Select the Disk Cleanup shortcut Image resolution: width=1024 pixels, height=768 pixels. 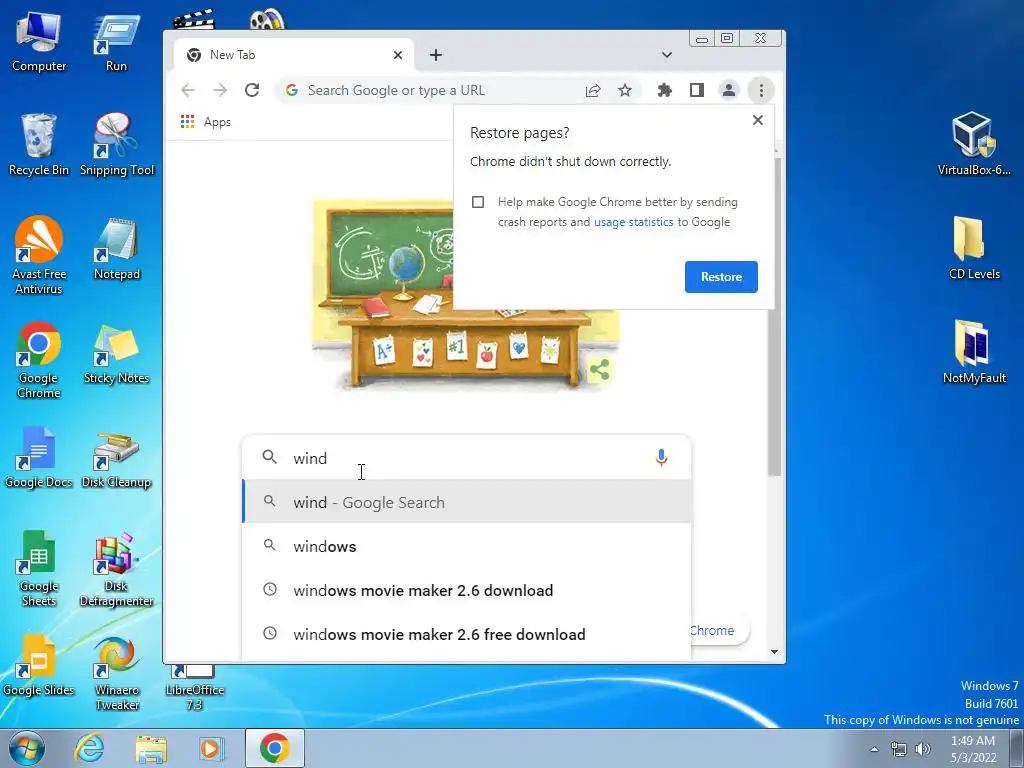coord(116,458)
